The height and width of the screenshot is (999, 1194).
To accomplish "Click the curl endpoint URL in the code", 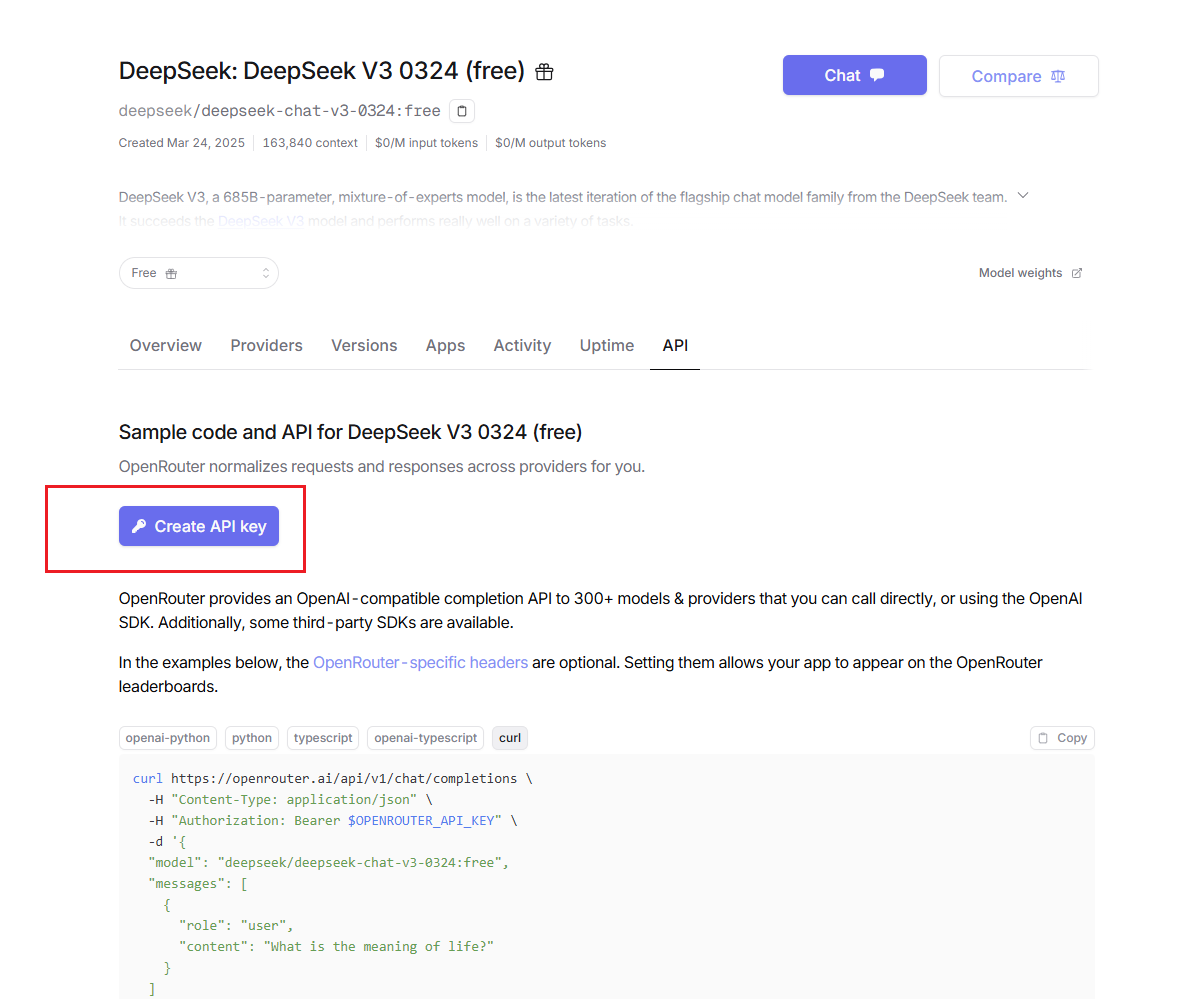I will [x=344, y=779].
